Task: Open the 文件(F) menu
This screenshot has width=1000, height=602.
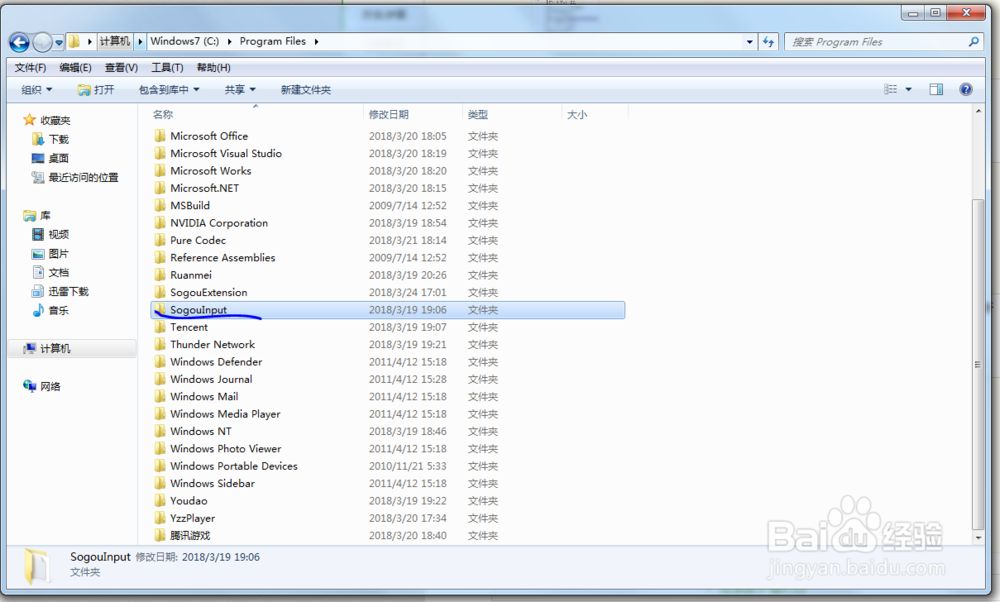Action: pyautogui.click(x=30, y=68)
